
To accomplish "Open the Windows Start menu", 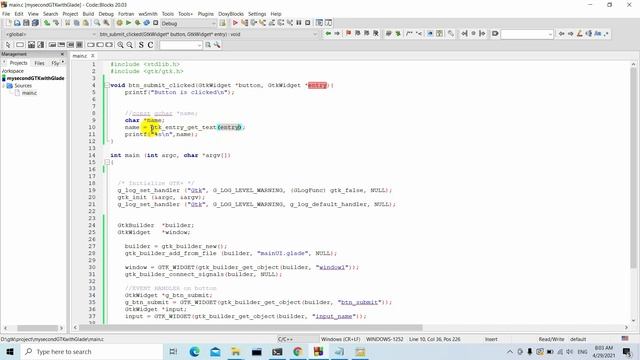I will [x=10, y=351].
